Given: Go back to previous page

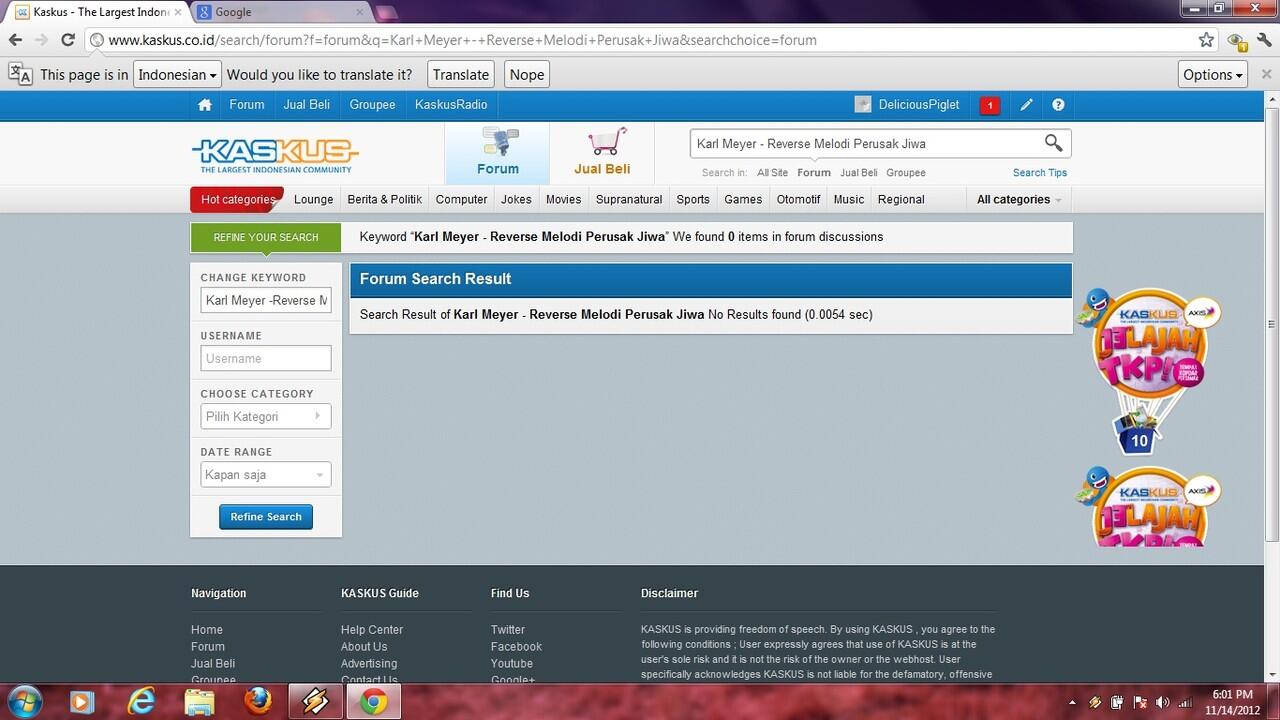Looking at the screenshot, I should click(x=15, y=40).
